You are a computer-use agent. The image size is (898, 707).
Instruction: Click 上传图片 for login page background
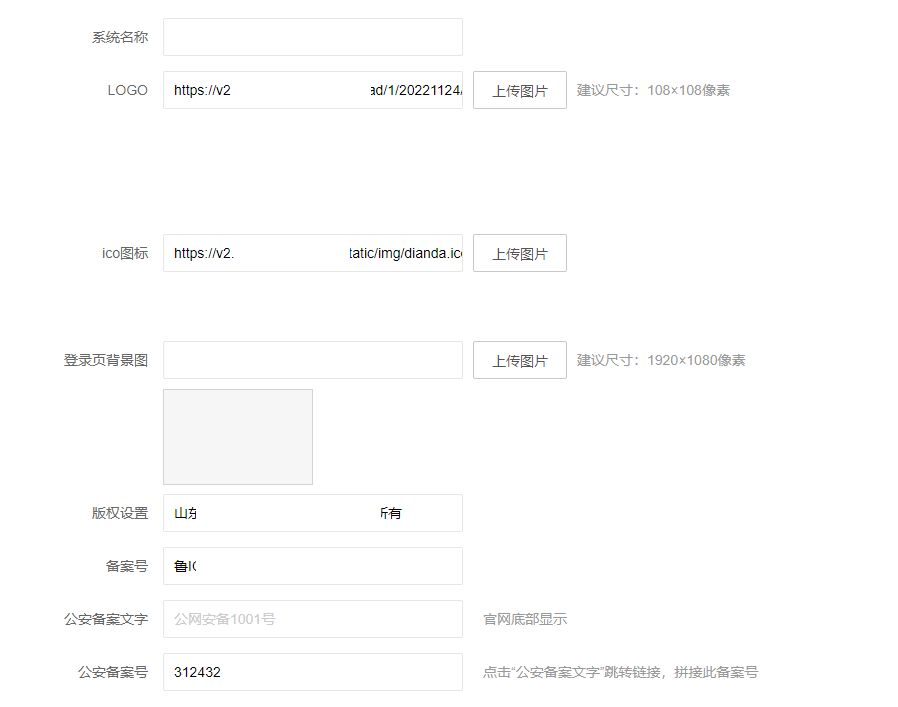coord(519,360)
